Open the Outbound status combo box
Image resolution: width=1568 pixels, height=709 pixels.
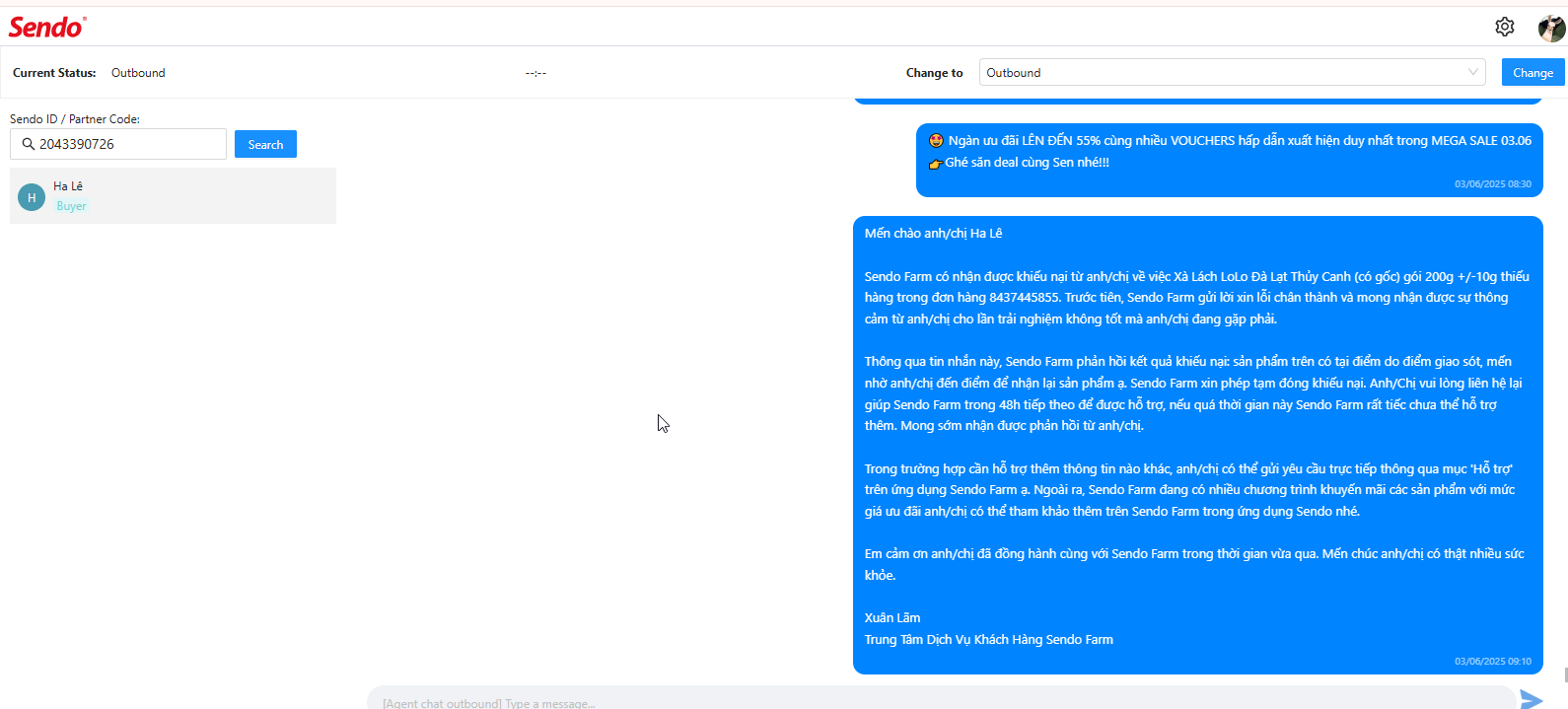click(1232, 72)
